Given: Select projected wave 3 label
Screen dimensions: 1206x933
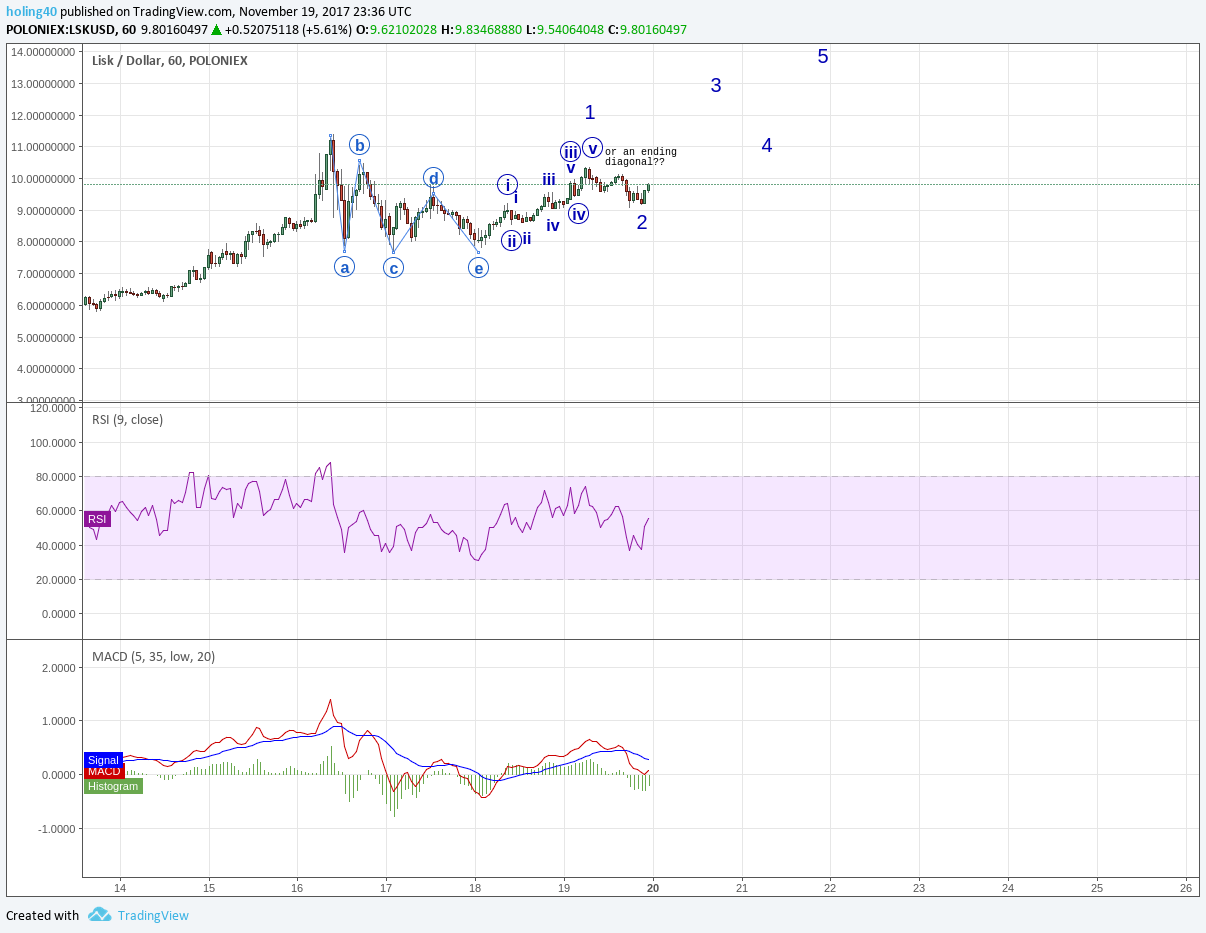Looking at the screenshot, I should (x=716, y=86).
